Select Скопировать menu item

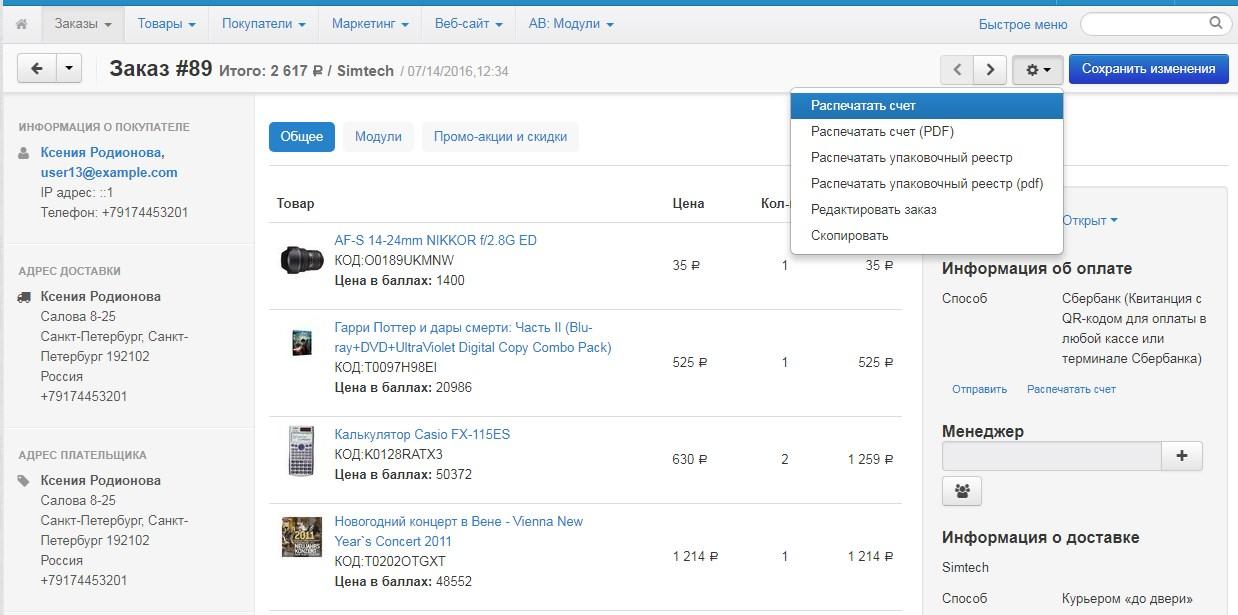pos(926,235)
